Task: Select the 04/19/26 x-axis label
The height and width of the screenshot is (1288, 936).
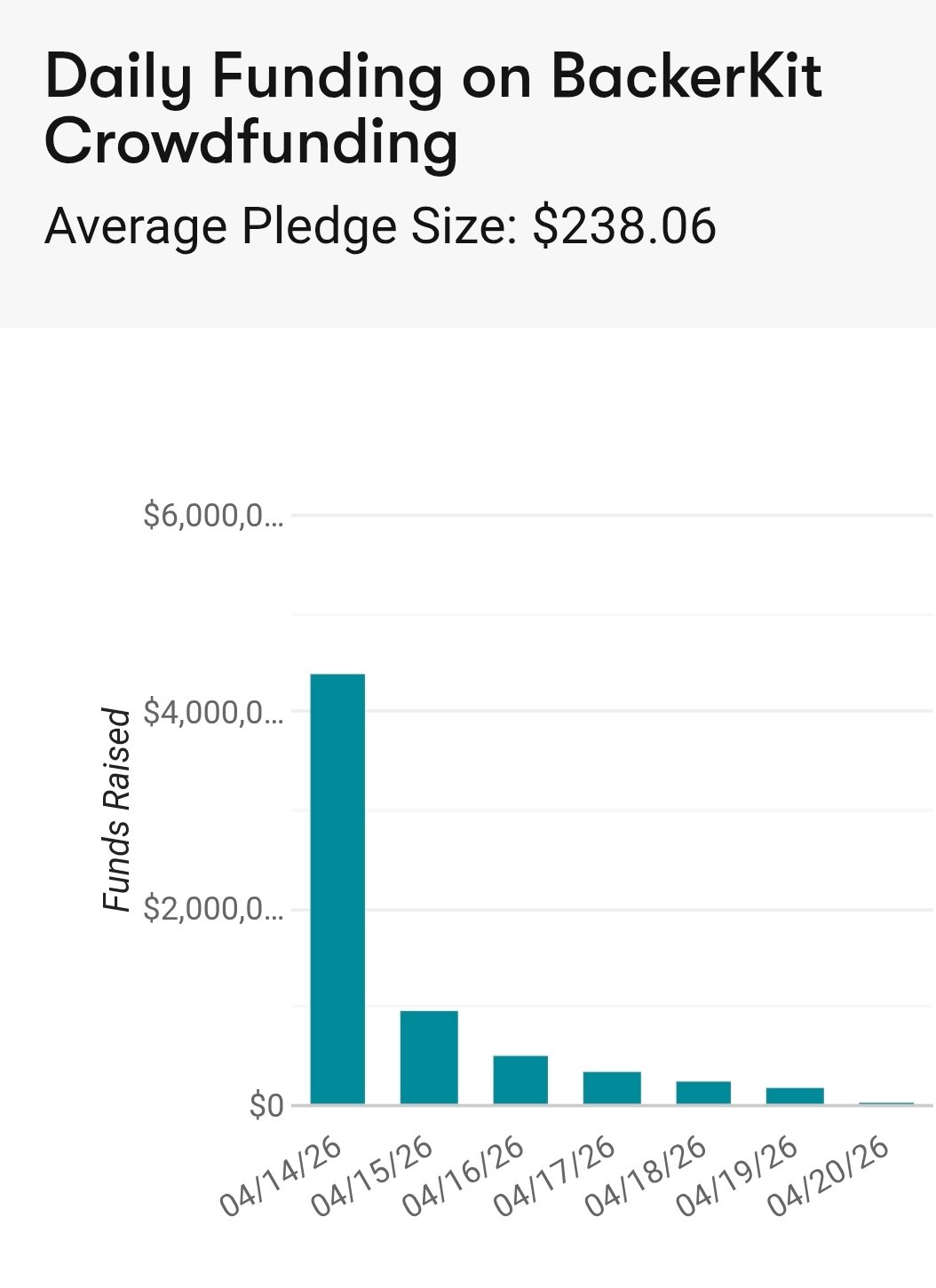Action: coord(738,1176)
